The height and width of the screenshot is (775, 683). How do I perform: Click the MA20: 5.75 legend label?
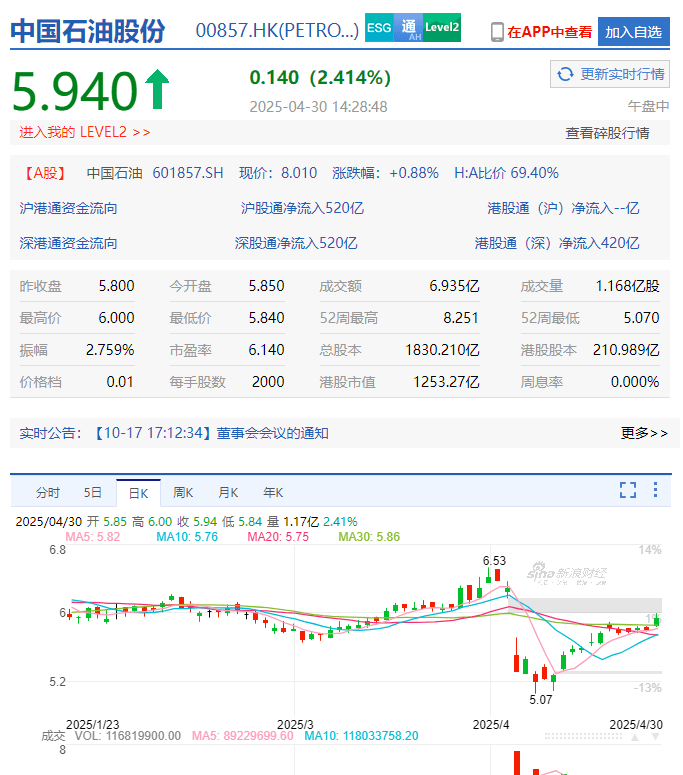point(278,537)
